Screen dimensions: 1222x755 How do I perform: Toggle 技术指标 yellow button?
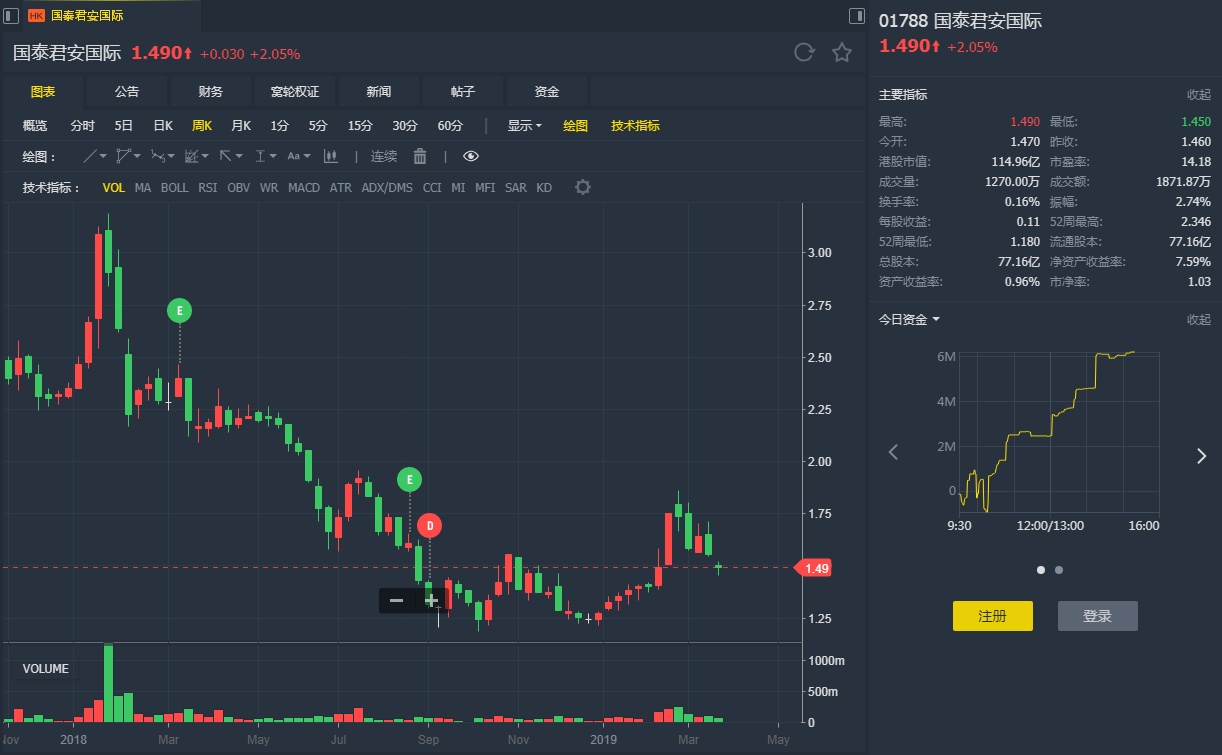635,126
